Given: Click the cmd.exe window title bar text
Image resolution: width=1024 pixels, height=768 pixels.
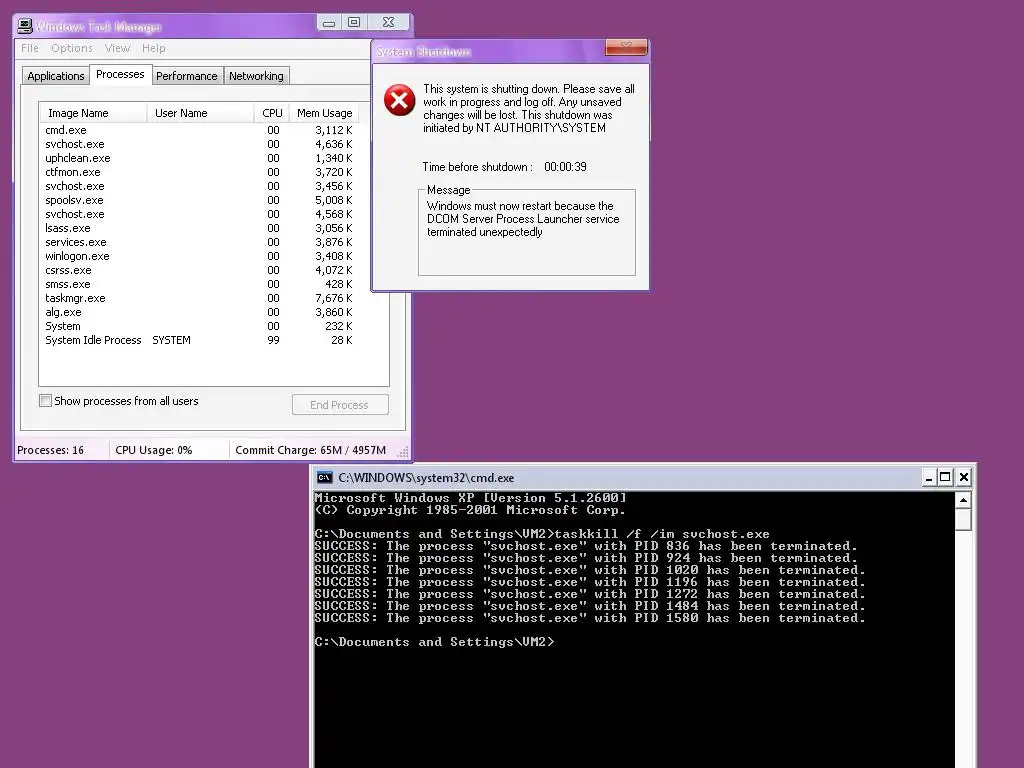Looking at the screenshot, I should pos(426,477).
